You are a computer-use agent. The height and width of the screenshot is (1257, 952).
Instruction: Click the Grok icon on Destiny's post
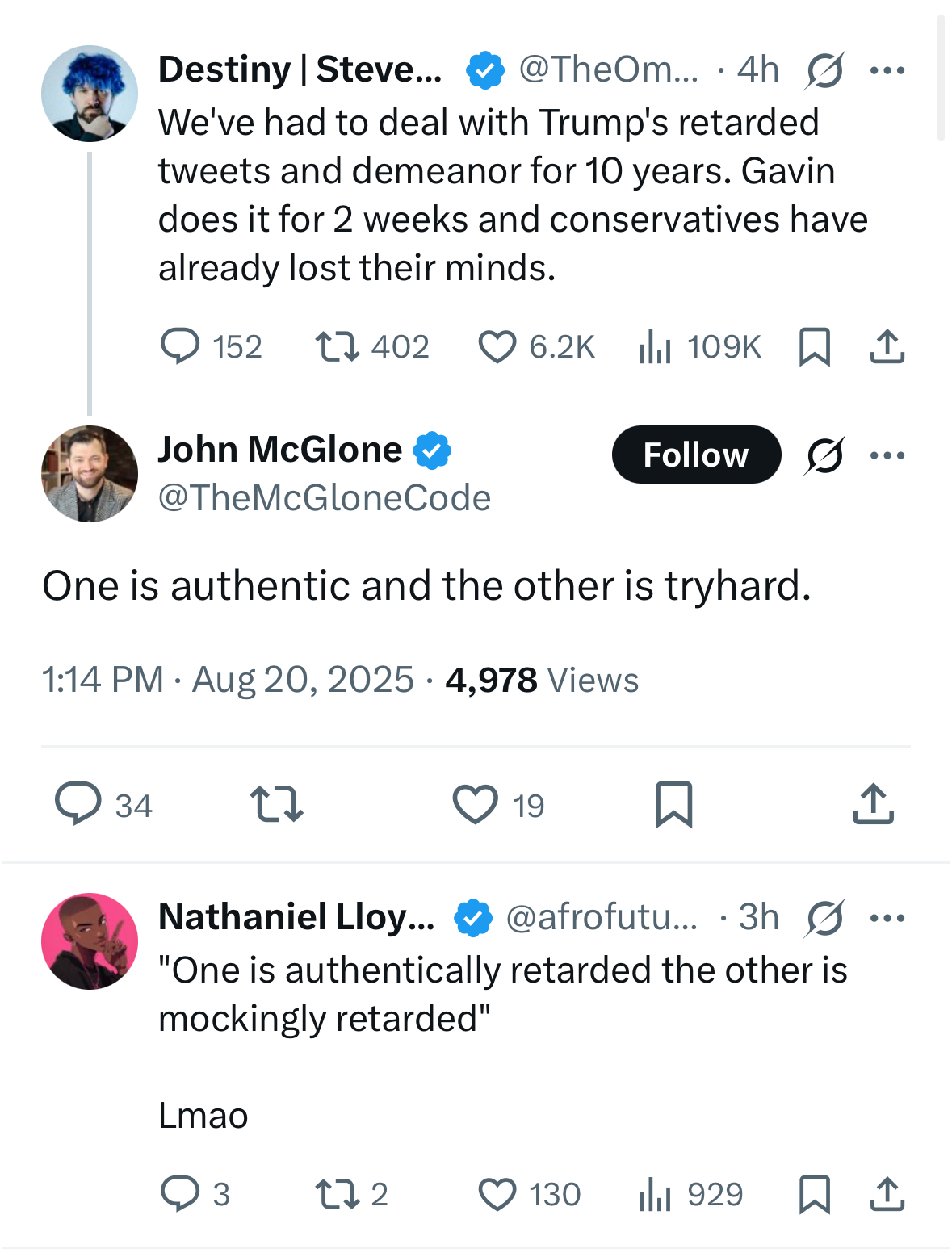pos(824,70)
